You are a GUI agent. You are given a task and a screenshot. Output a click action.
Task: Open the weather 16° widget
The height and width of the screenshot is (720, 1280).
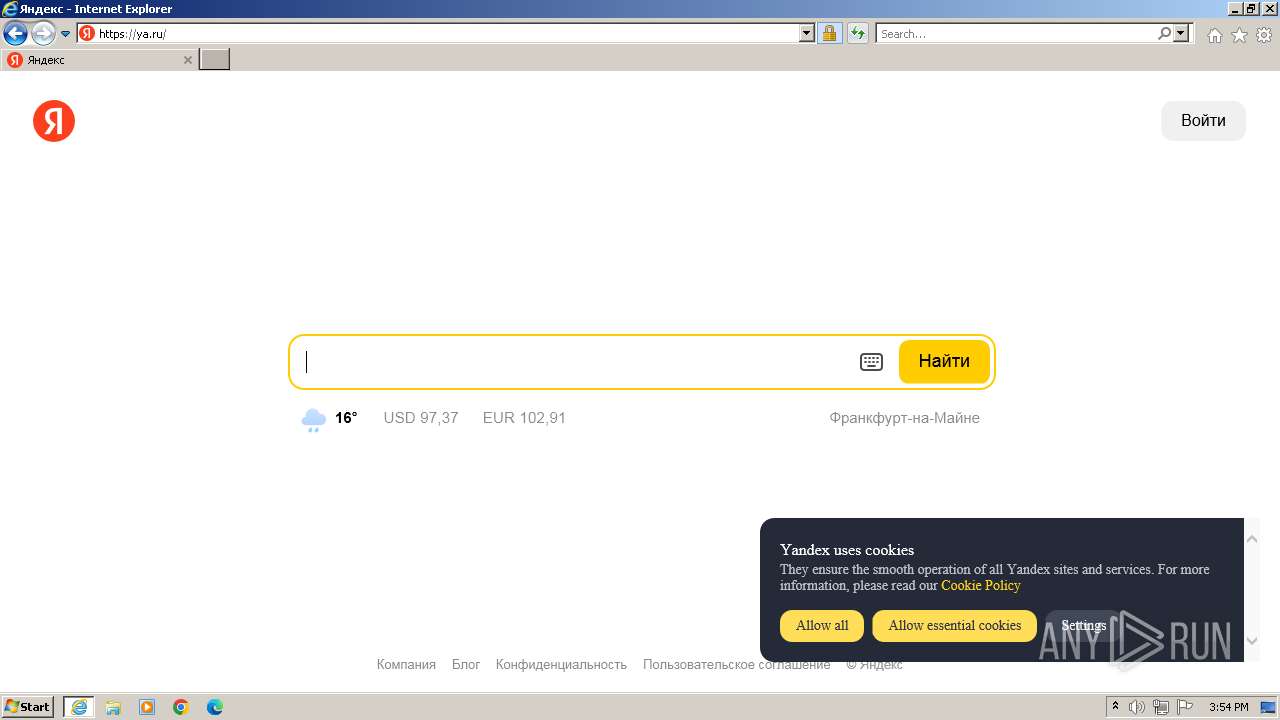(x=329, y=418)
